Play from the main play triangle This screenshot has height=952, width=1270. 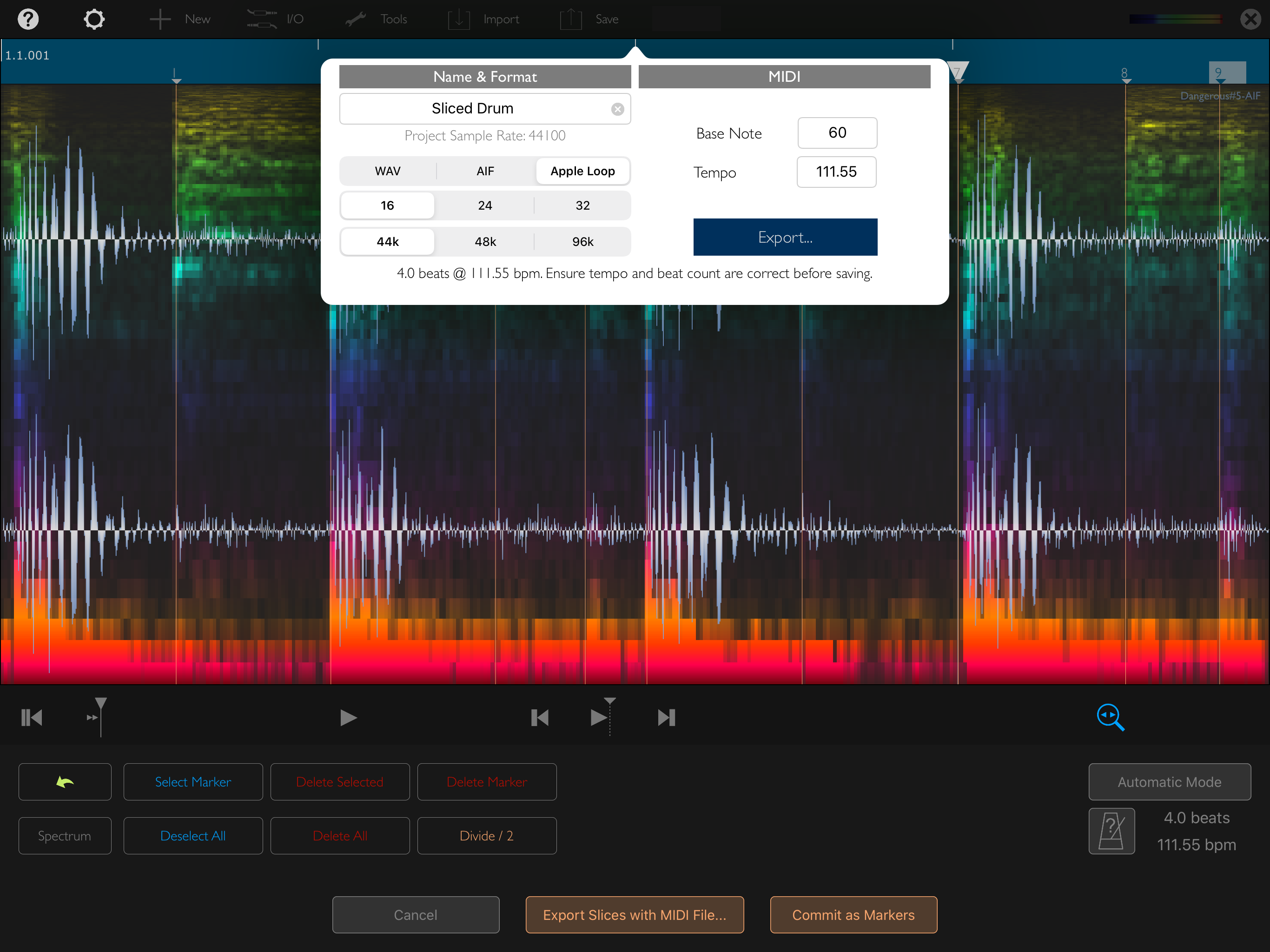pos(348,717)
